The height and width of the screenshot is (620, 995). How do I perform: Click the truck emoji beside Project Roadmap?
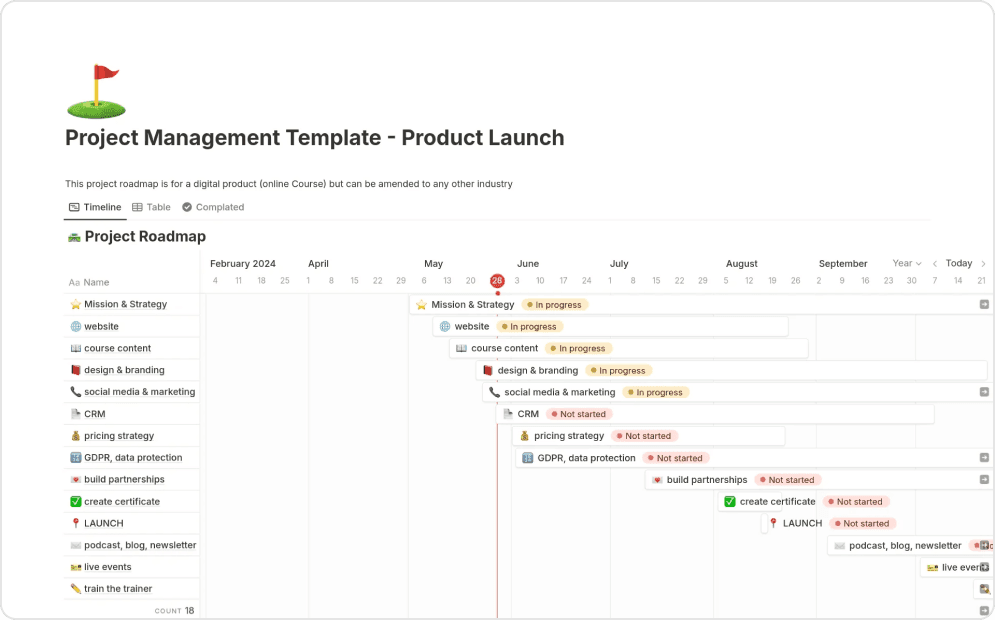click(71, 237)
